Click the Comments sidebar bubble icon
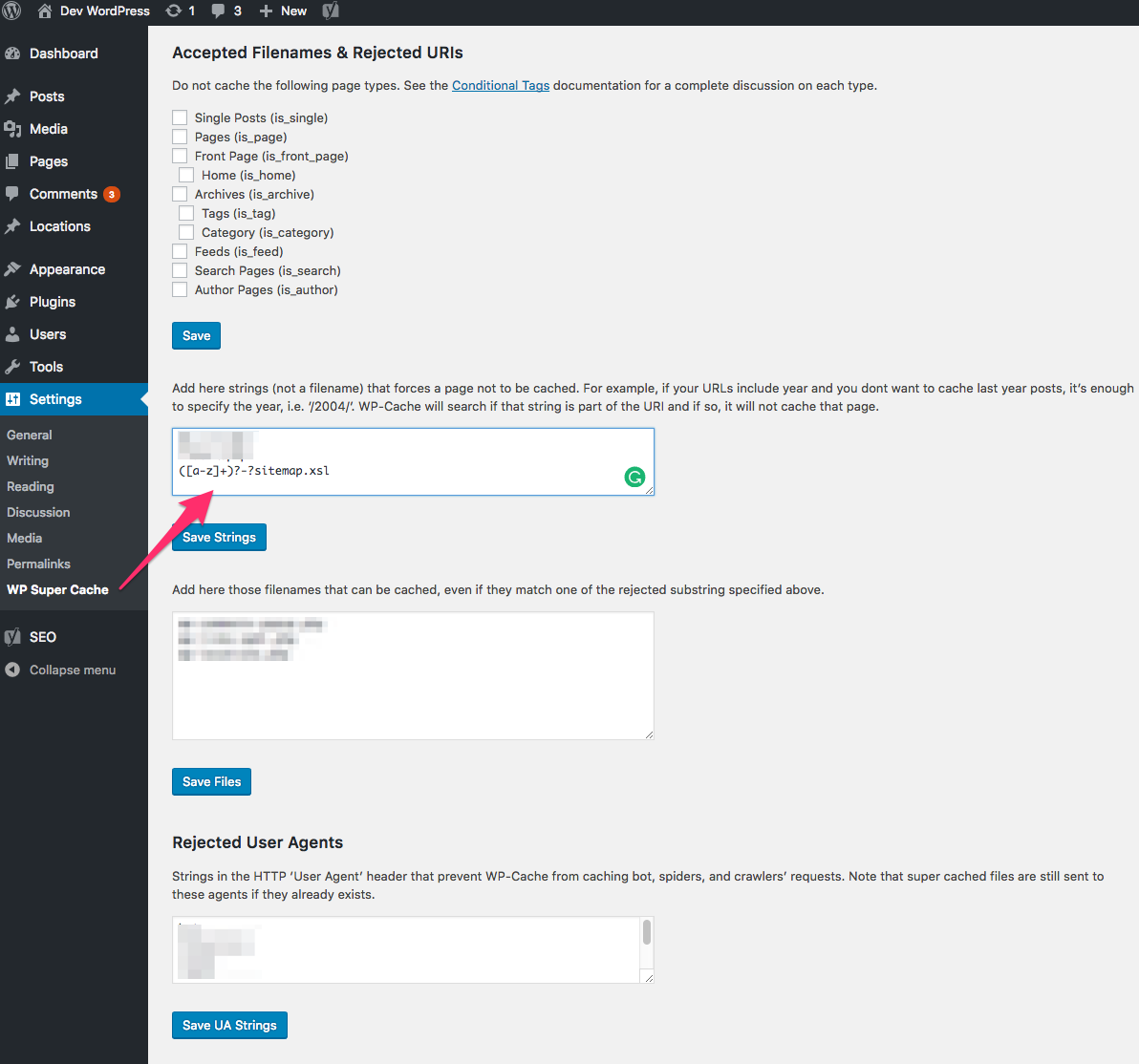This screenshot has width=1139, height=1064. pyautogui.click(x=12, y=194)
